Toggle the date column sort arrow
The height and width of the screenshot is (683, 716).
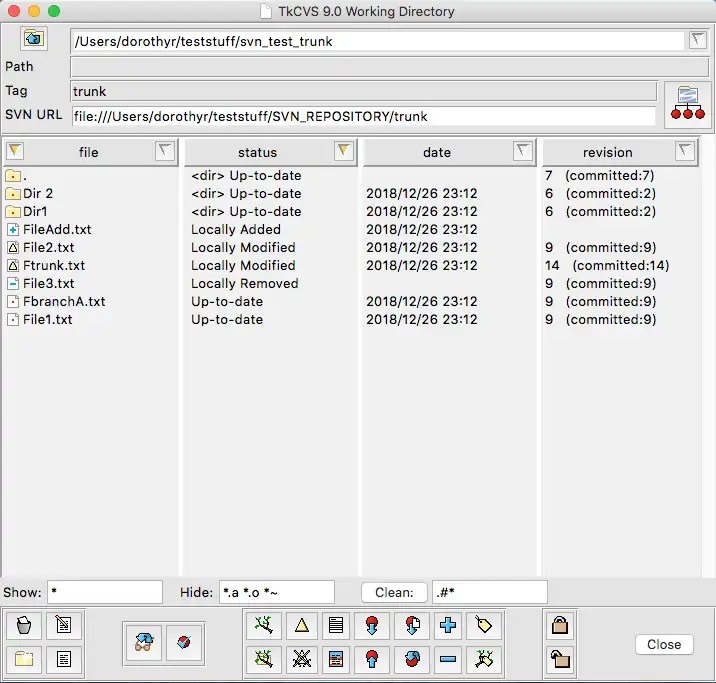[522, 150]
